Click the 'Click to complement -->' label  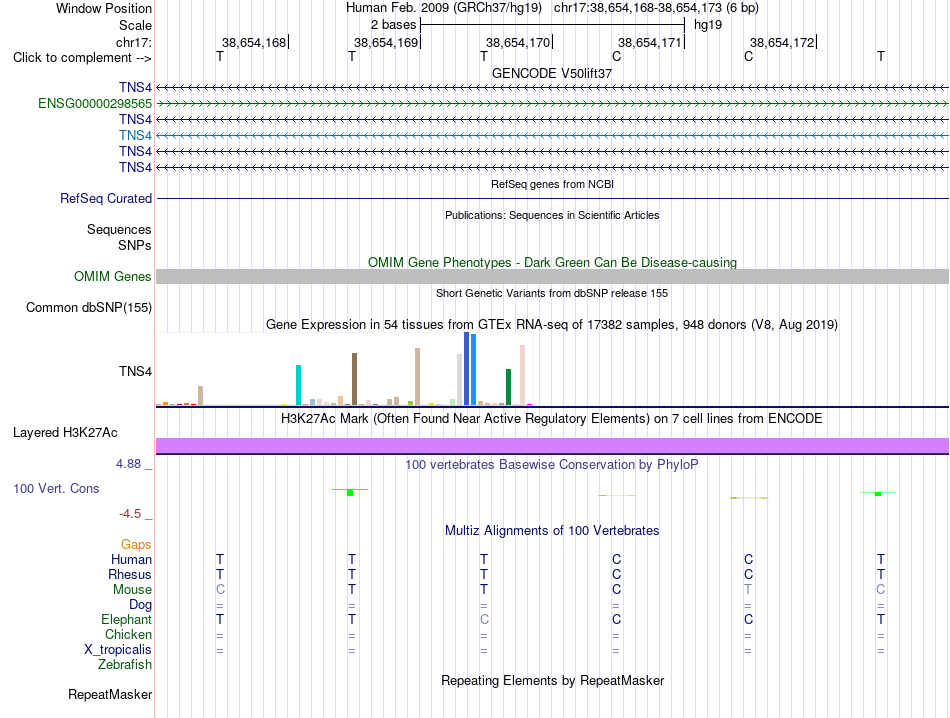pos(82,58)
